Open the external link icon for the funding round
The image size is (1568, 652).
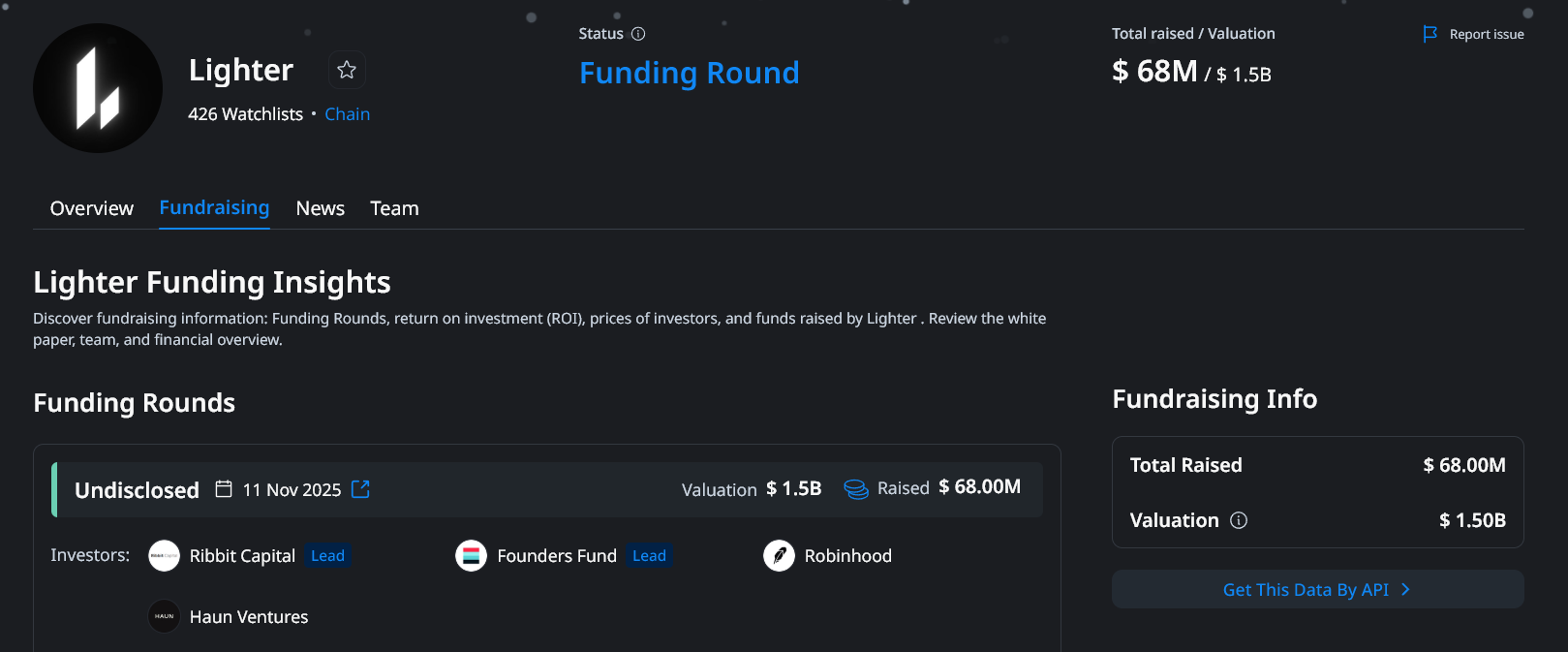[x=359, y=489]
